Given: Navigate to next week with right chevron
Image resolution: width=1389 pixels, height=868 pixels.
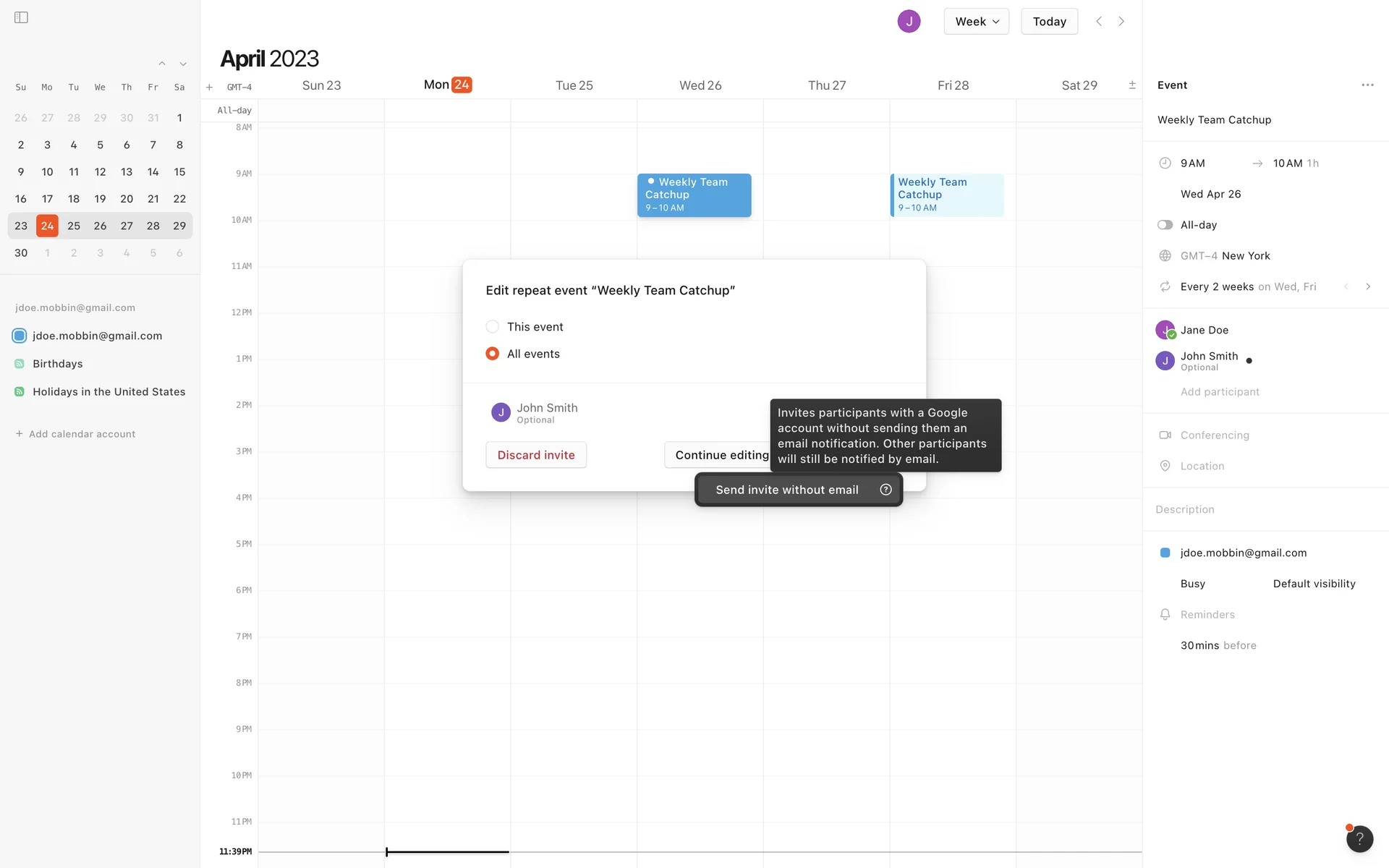Looking at the screenshot, I should coord(1121,22).
